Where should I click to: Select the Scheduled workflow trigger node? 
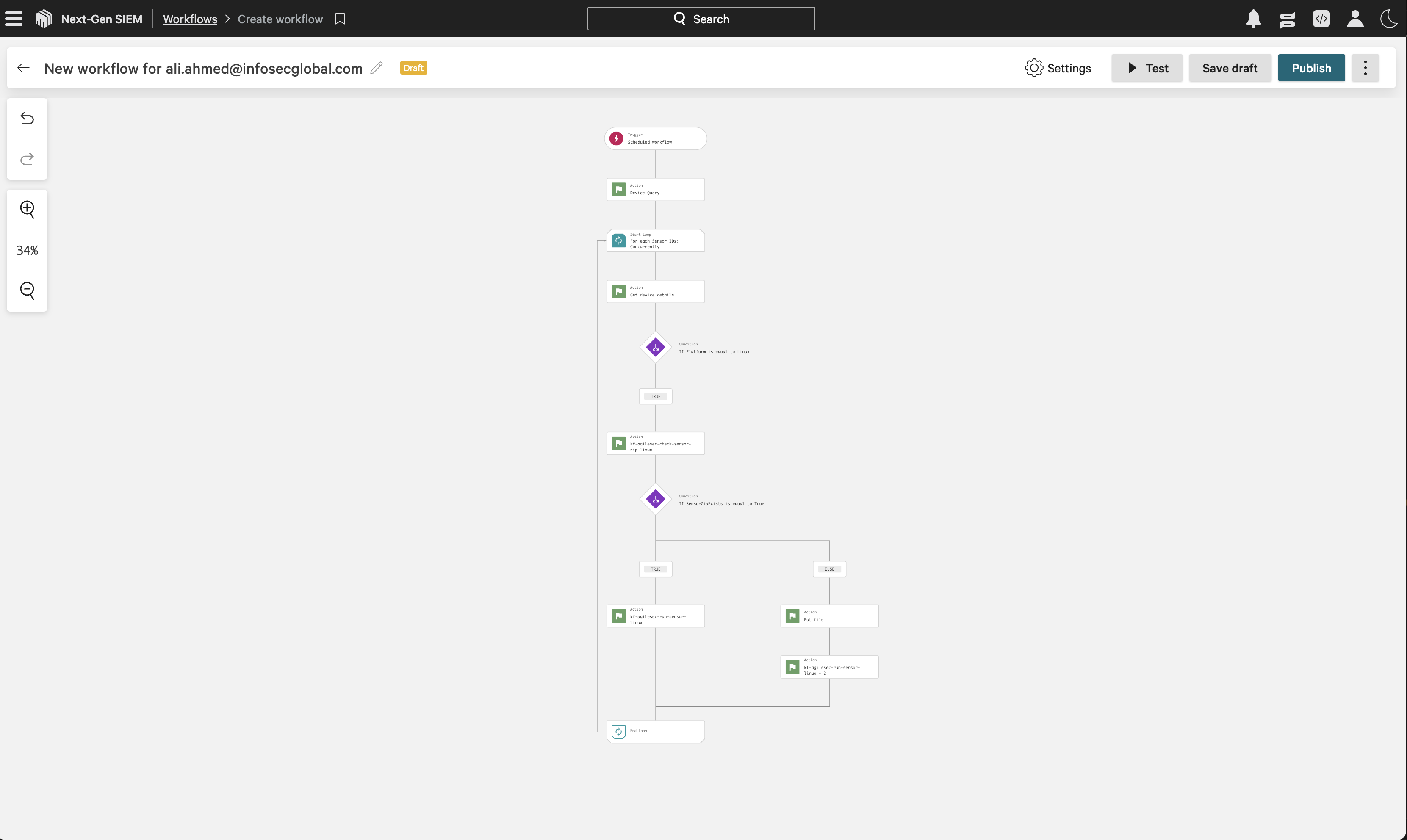(x=655, y=139)
